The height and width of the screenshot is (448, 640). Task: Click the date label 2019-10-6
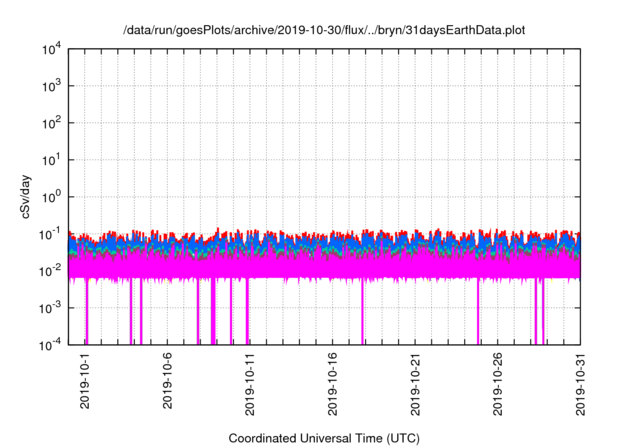(167, 381)
